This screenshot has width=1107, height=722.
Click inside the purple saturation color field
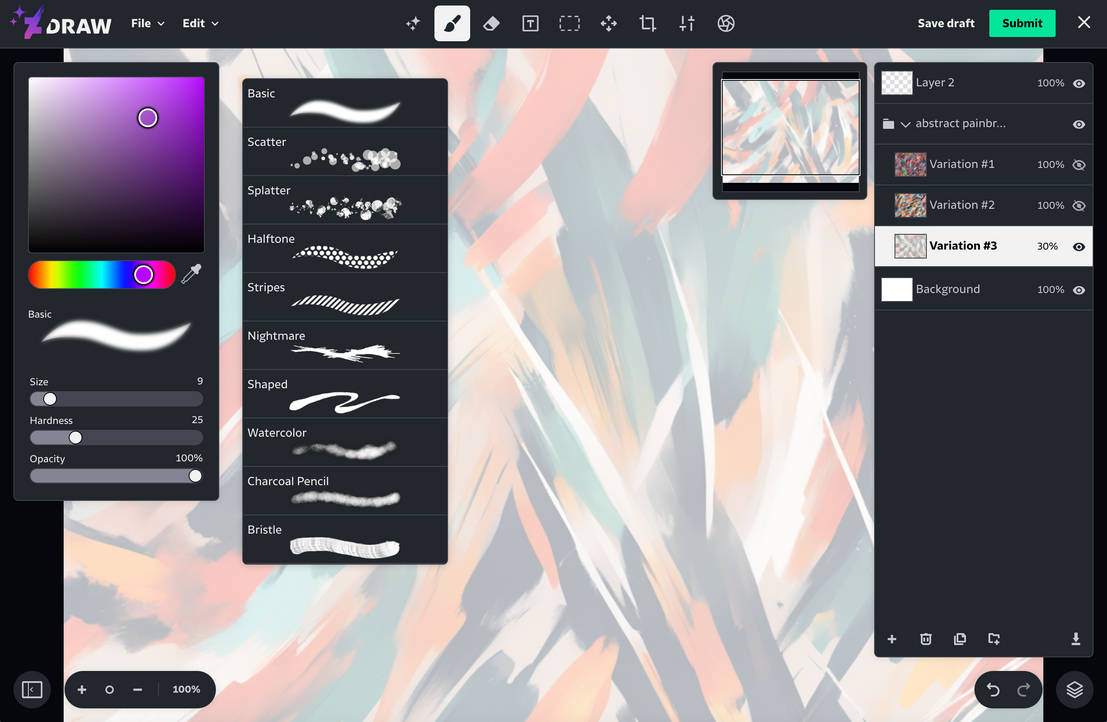coord(116,164)
